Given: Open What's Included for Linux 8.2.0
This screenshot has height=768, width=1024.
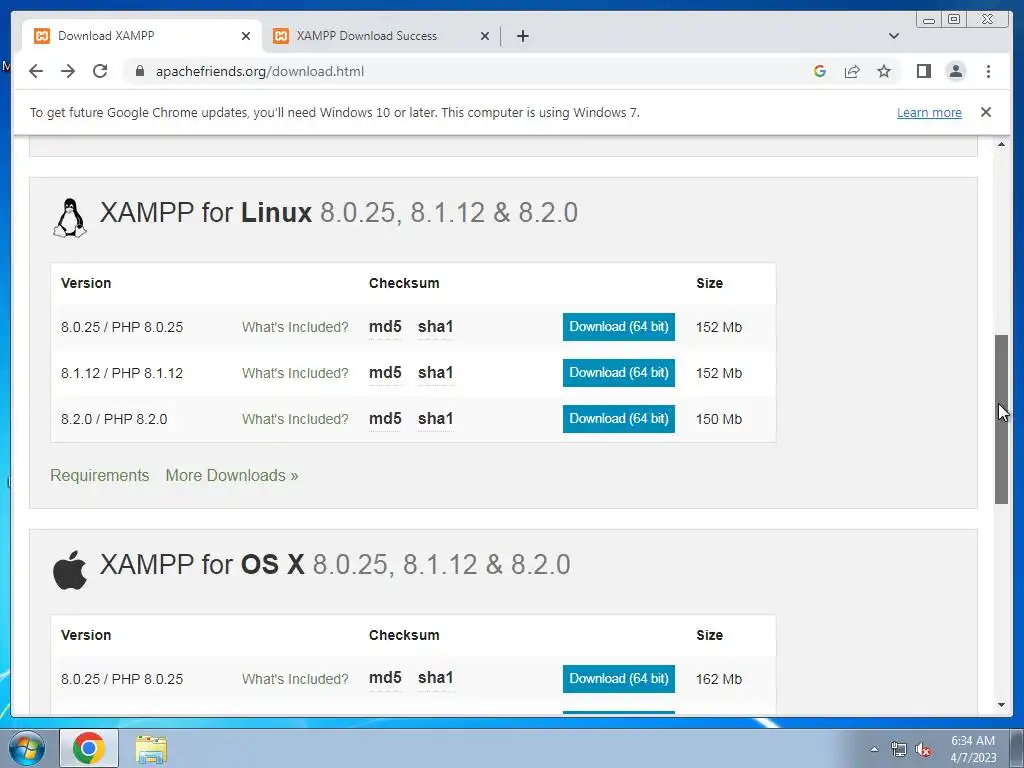Looking at the screenshot, I should (x=295, y=419).
